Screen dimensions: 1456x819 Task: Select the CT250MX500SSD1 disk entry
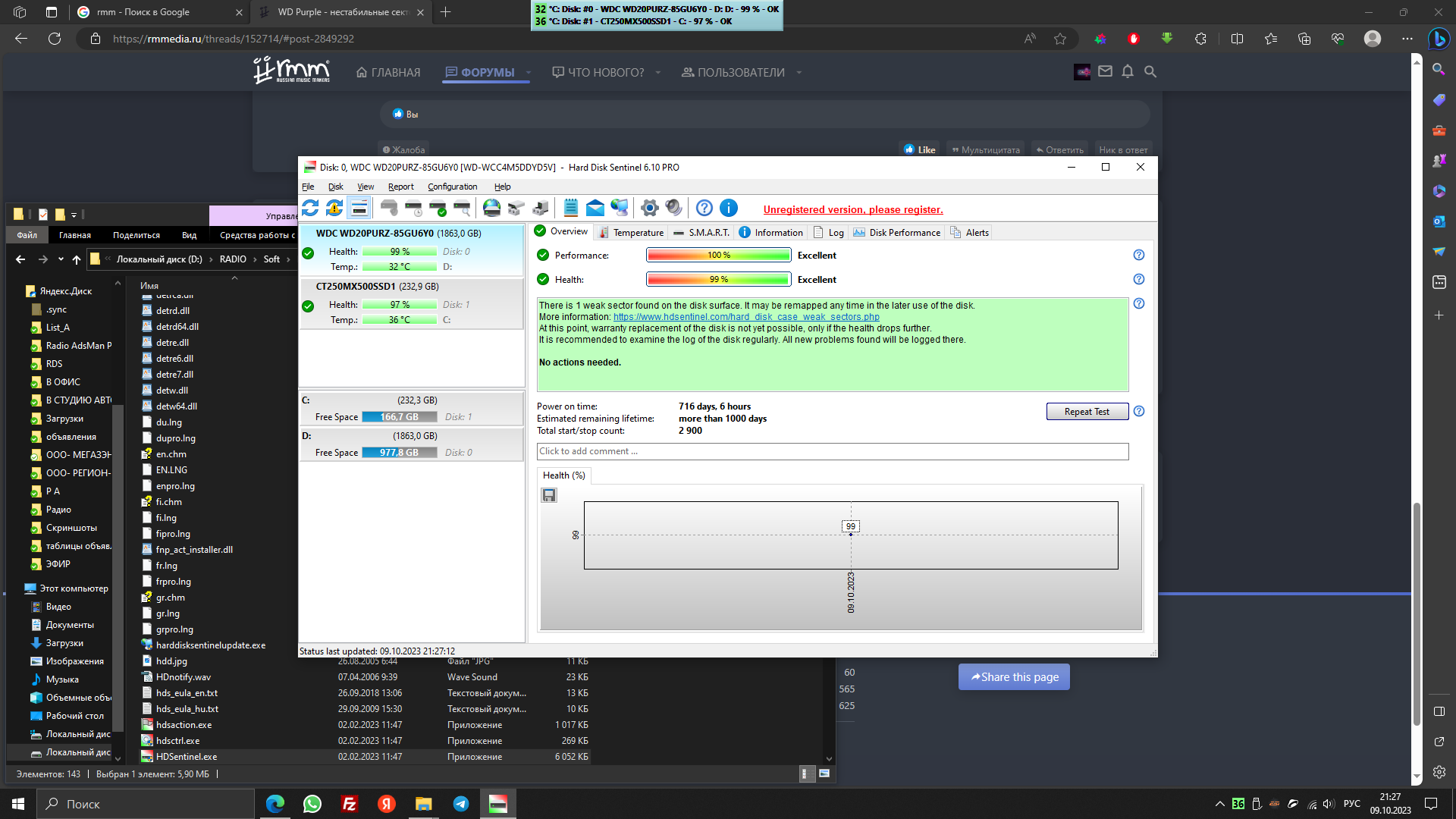click(412, 303)
